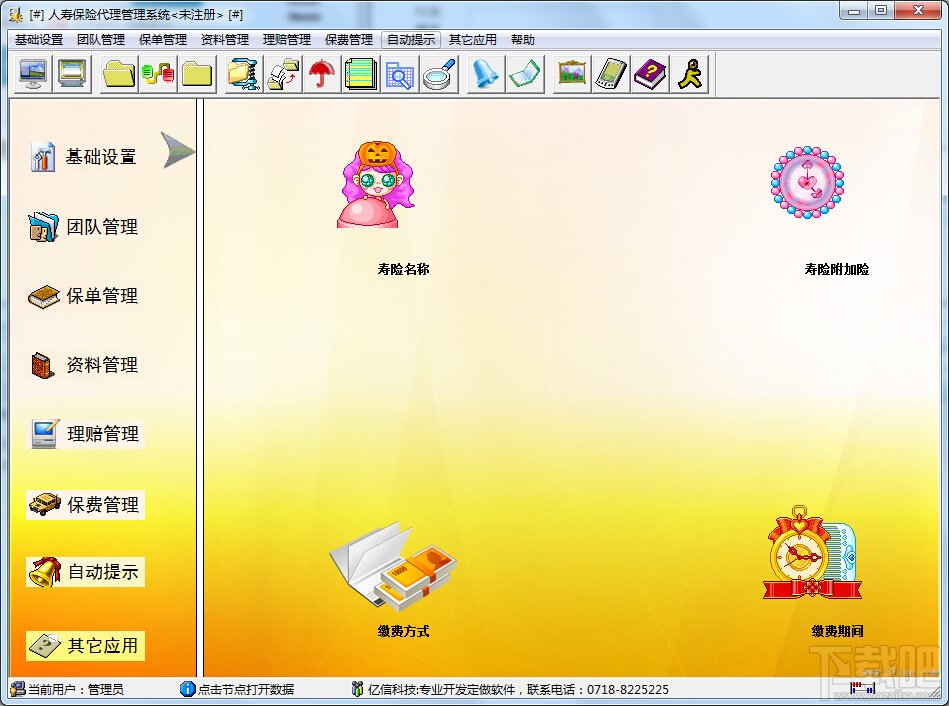Open the 保费管理 menu in the menu bar
The width and height of the screenshot is (949, 706).
tap(349, 40)
